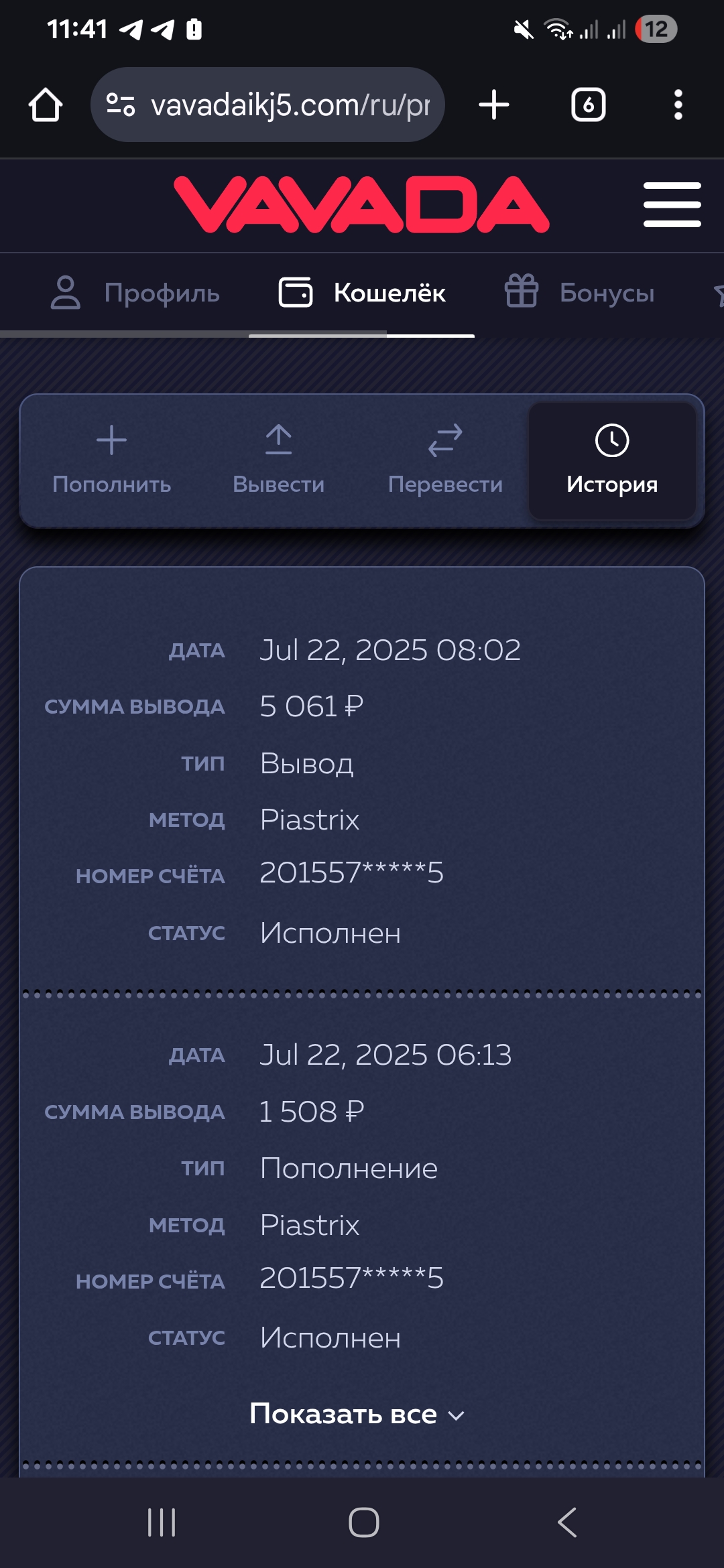Click the Пополнить deposit button
Viewport: 724px width, 1568px height.
click(112, 460)
